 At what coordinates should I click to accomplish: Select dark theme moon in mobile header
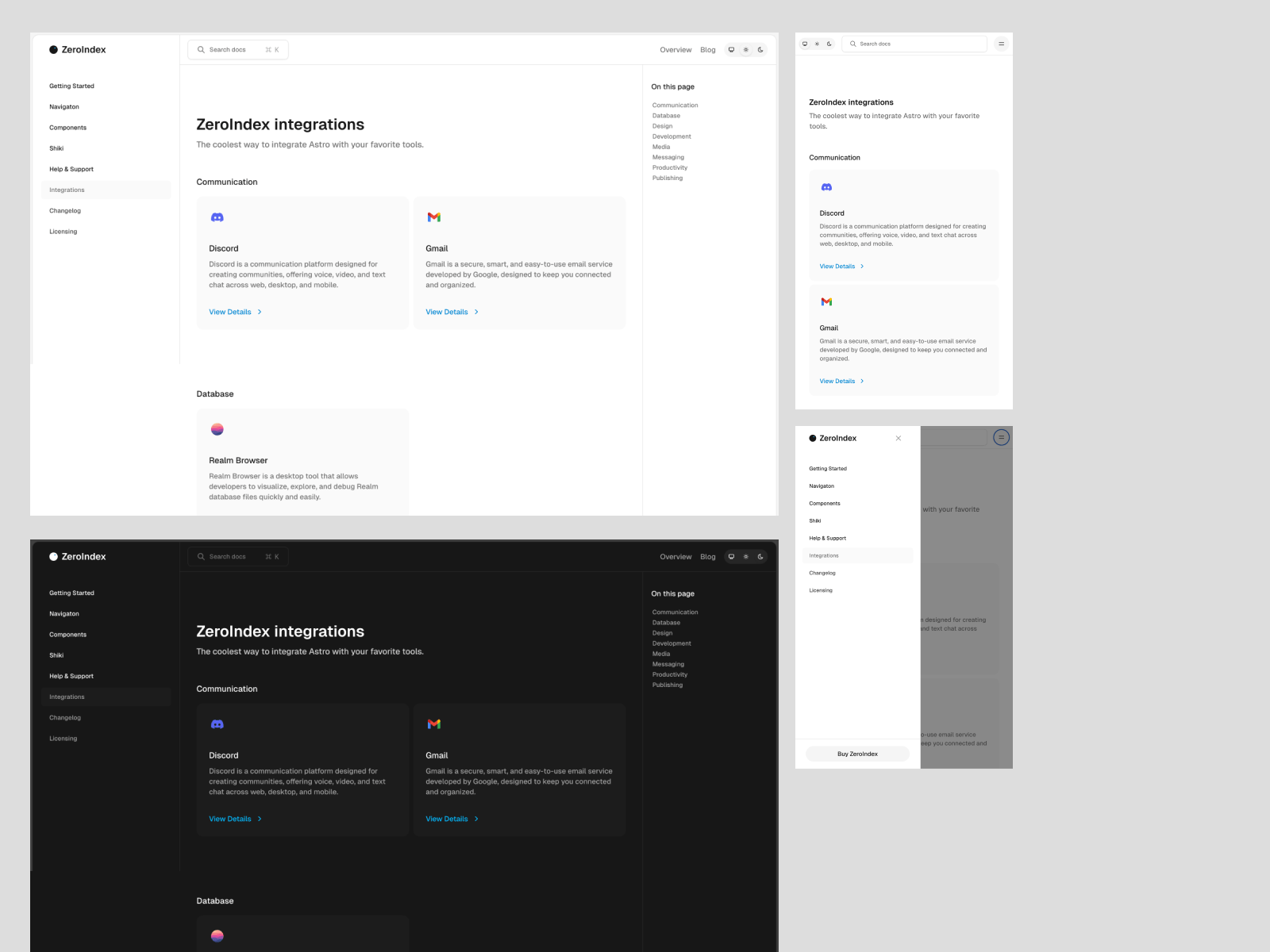coord(829,44)
